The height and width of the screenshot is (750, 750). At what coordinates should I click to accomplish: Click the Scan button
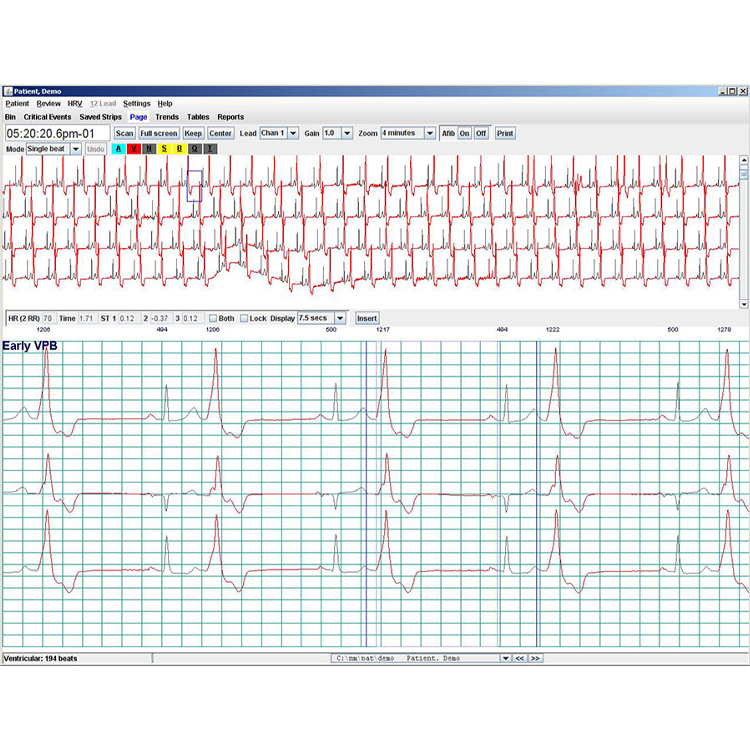tap(124, 133)
